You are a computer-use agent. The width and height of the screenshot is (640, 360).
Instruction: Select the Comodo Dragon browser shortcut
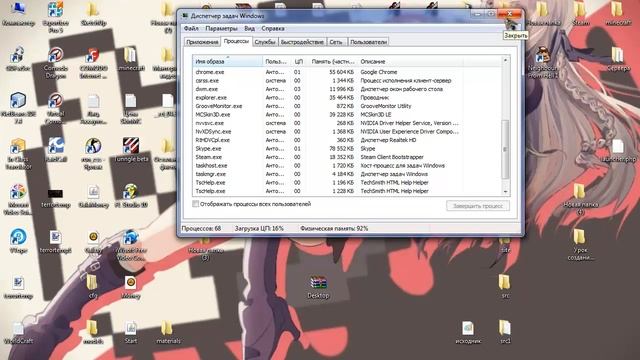56,63
